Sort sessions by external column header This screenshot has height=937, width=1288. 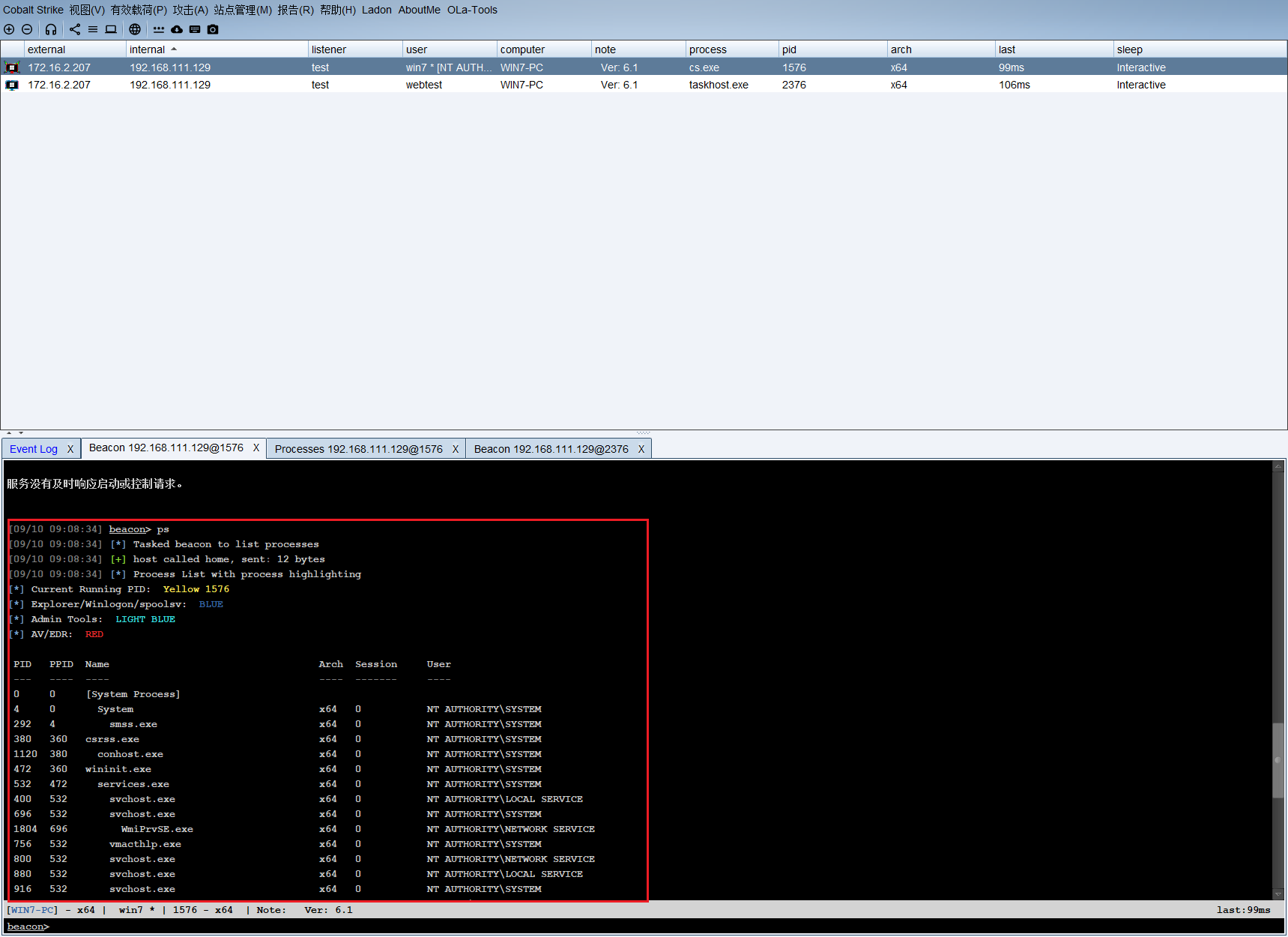[75, 49]
